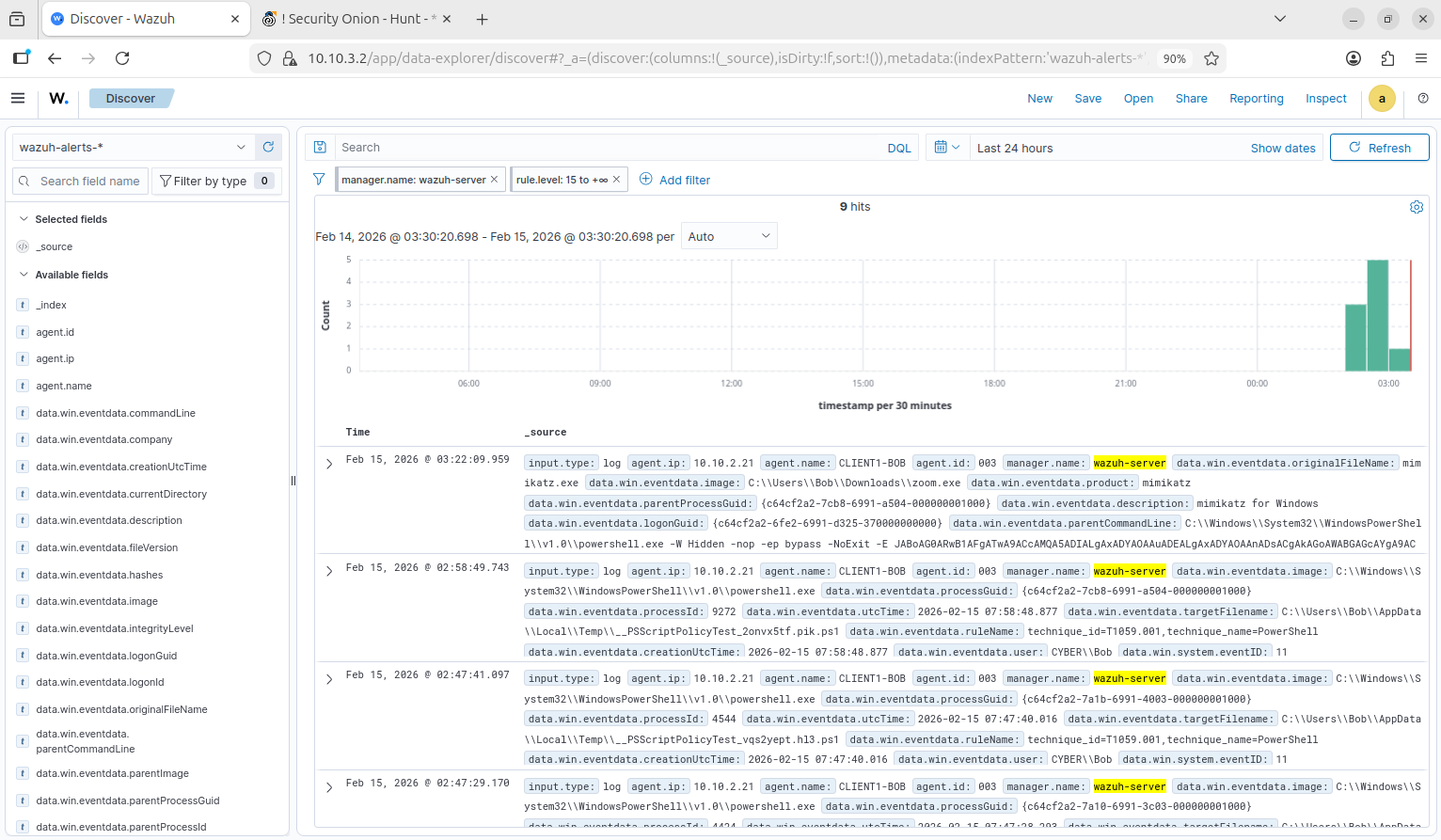Viewport: 1441px width, 840px height.
Task: Click the filter funnel options icon
Action: coord(319,180)
